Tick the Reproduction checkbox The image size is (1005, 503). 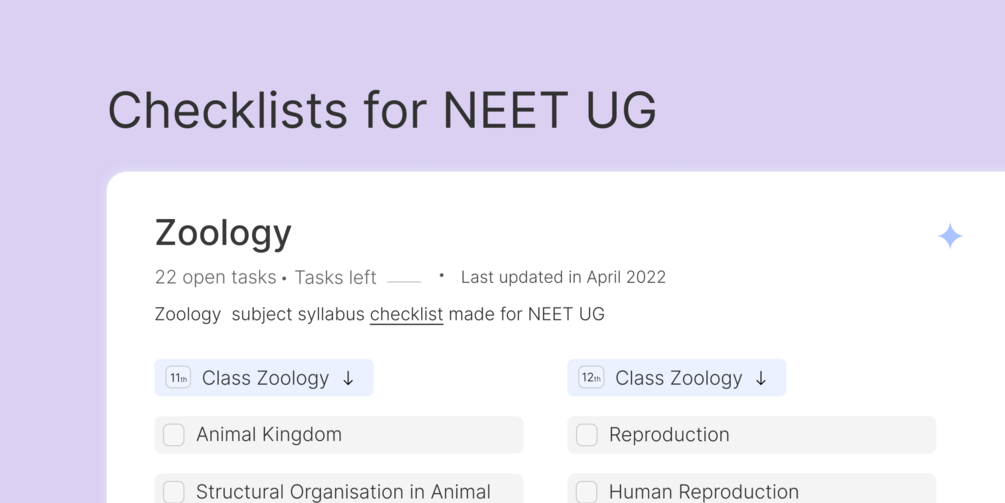[587, 435]
